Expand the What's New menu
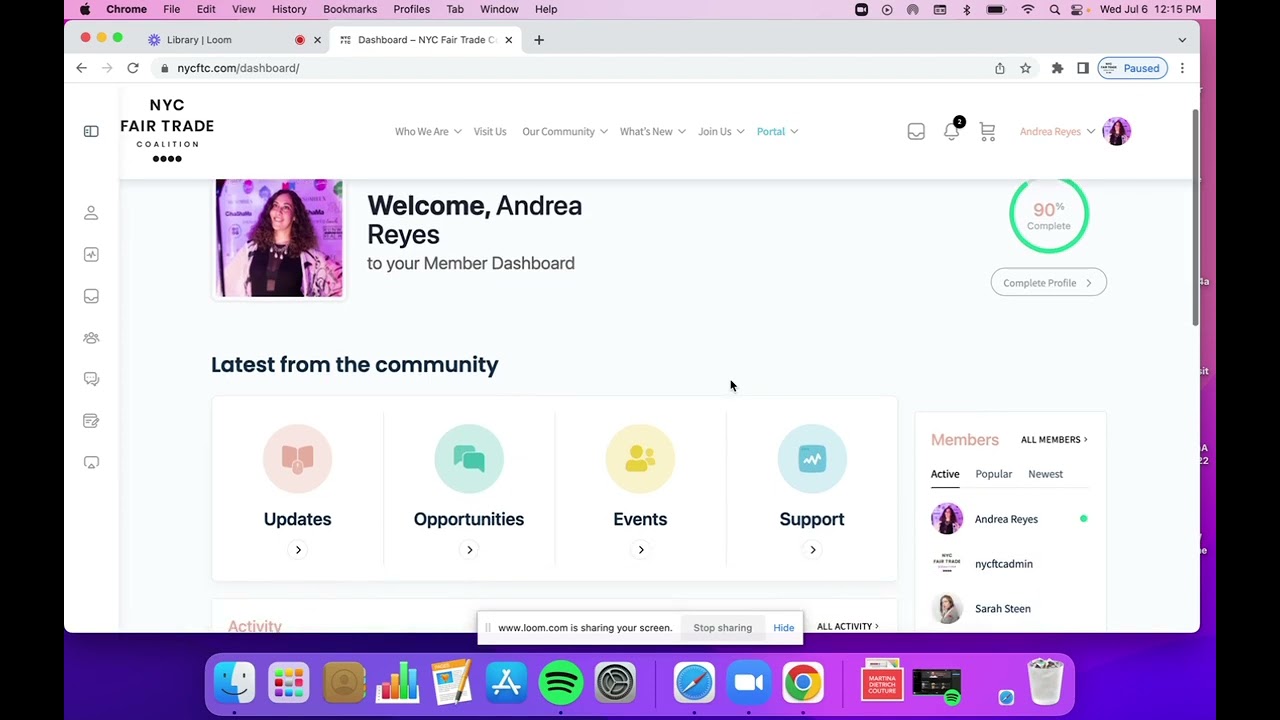This screenshot has width=1280, height=720. click(653, 131)
